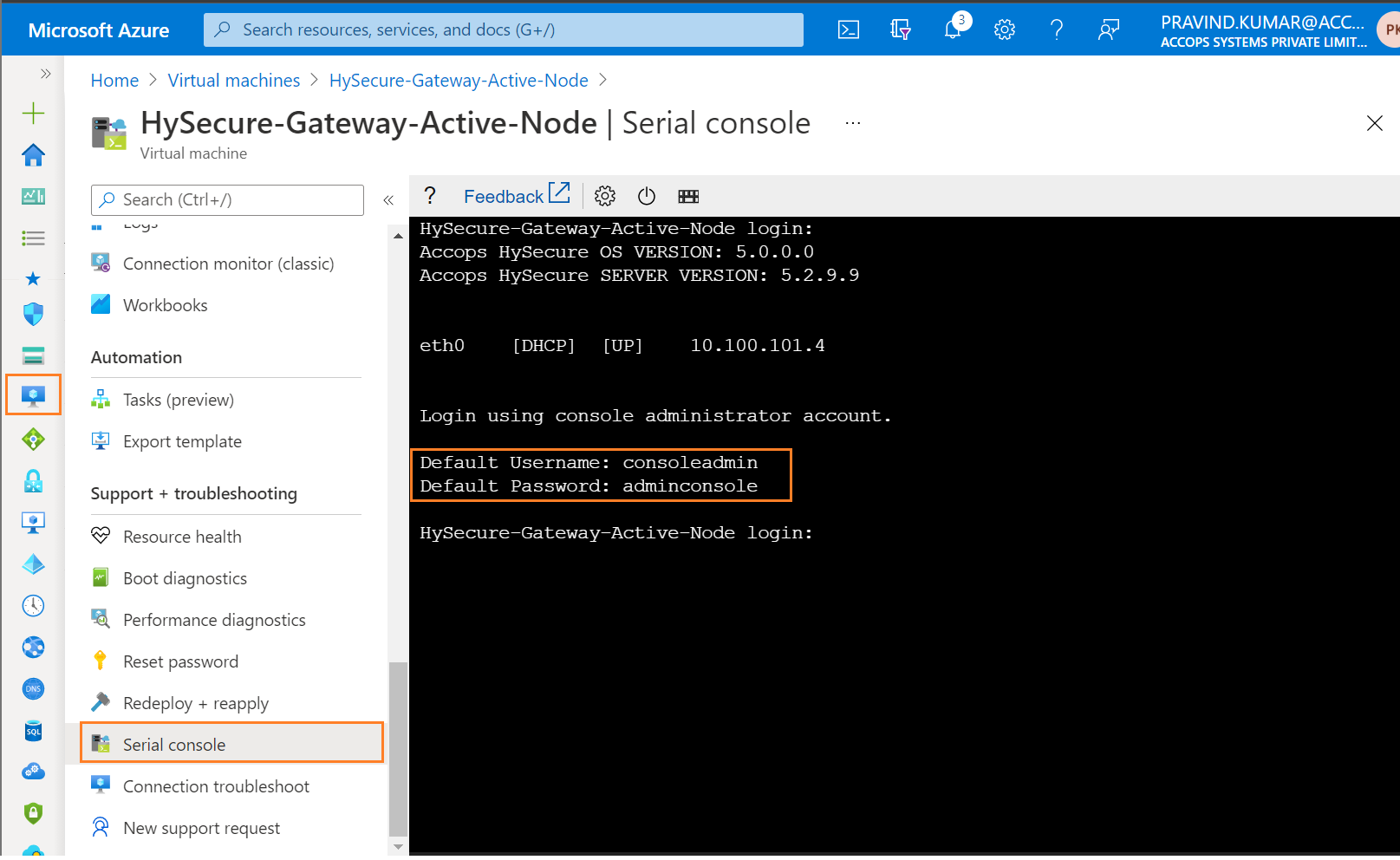Click the 'OS VERSION: 5.0.0.0' line
Screen dimensions: 1400x860
point(616,252)
